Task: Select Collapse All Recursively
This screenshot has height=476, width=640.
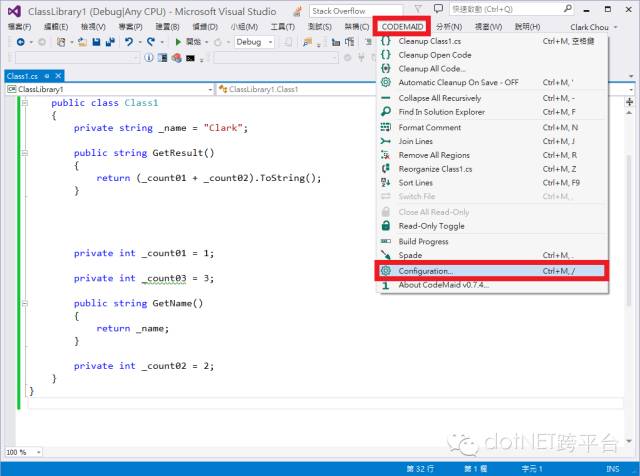Action: pos(492,98)
